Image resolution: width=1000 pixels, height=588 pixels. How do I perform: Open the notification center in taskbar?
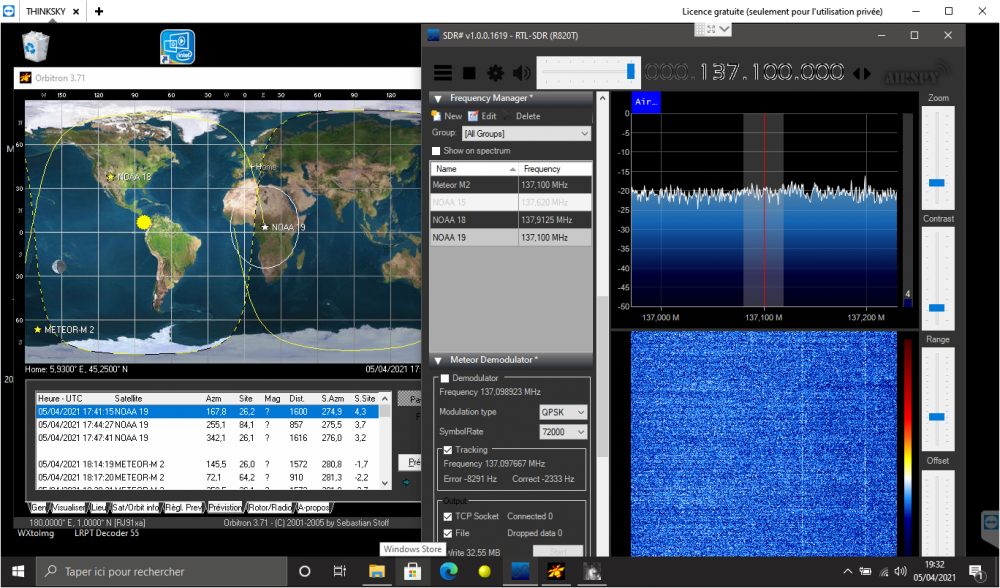(976, 571)
